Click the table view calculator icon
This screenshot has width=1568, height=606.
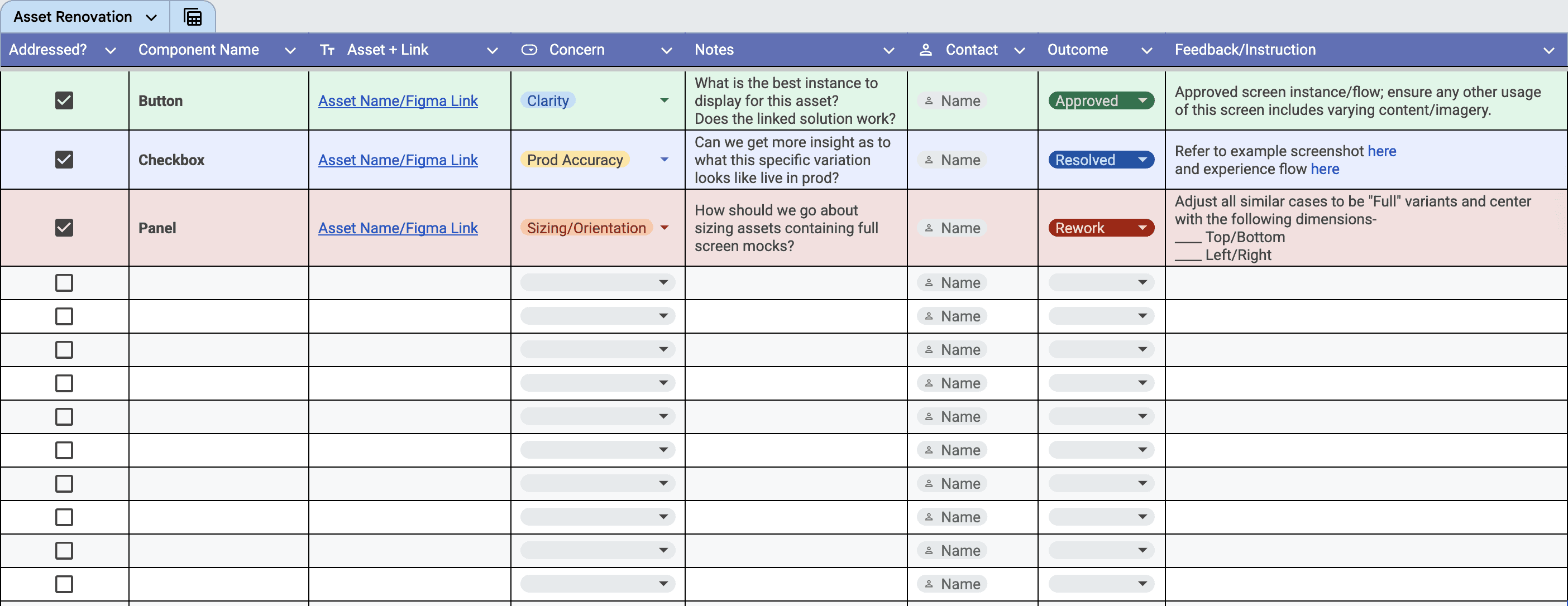pos(192,17)
